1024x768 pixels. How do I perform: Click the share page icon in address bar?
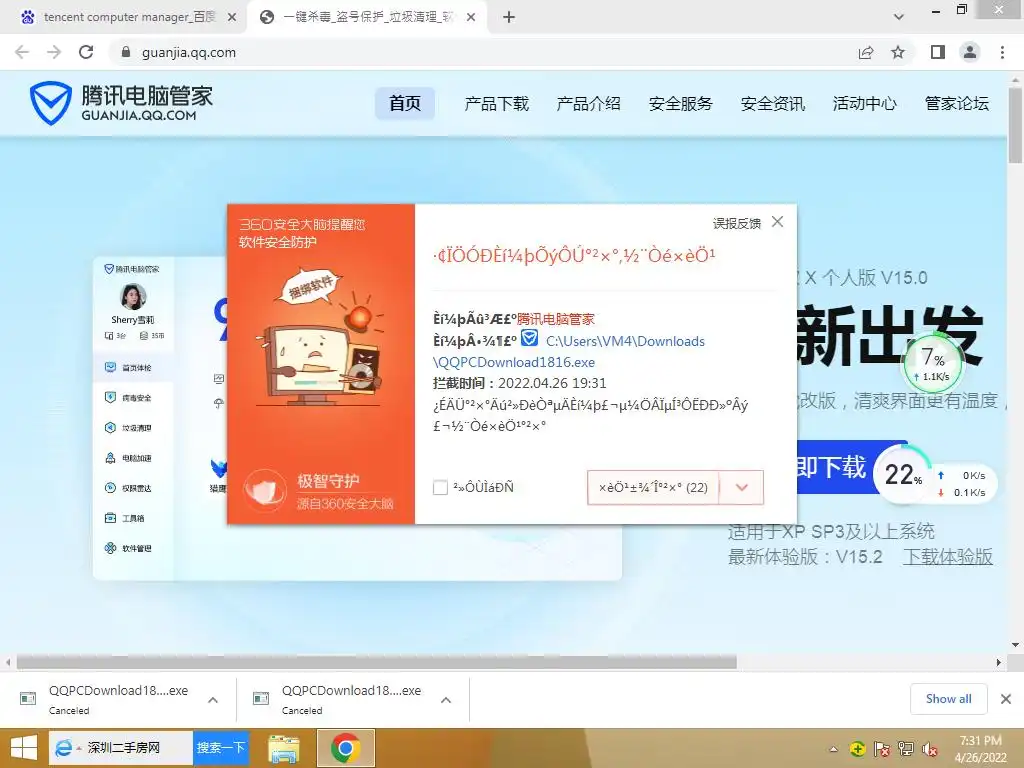pos(866,52)
